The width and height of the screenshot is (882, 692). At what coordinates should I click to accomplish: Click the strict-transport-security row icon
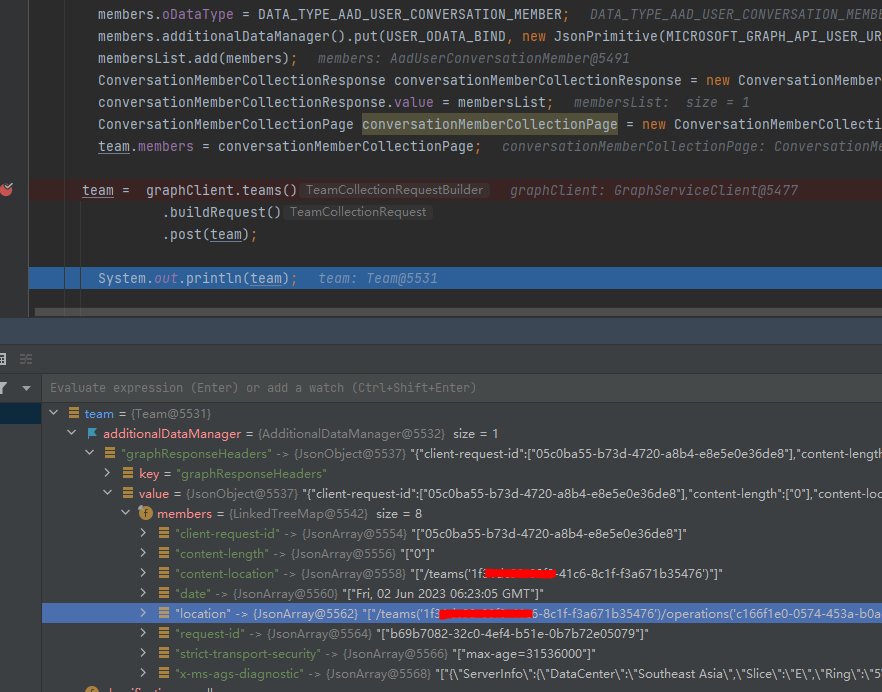pos(164,653)
